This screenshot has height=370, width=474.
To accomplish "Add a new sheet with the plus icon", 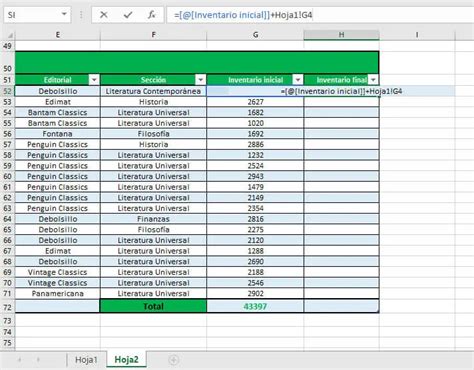I will click(173, 360).
